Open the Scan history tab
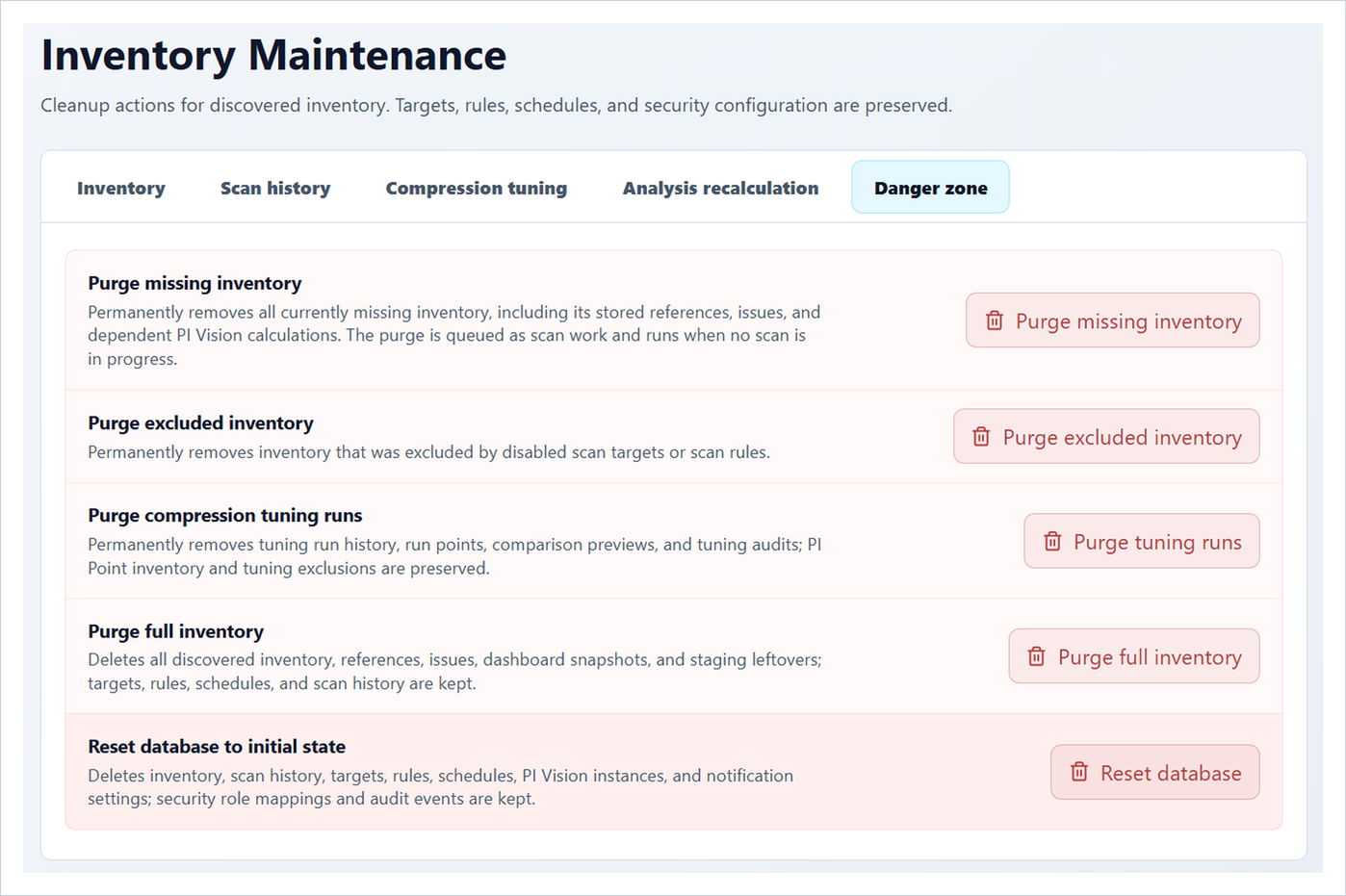Screen dimensions: 1346x896 275,188
